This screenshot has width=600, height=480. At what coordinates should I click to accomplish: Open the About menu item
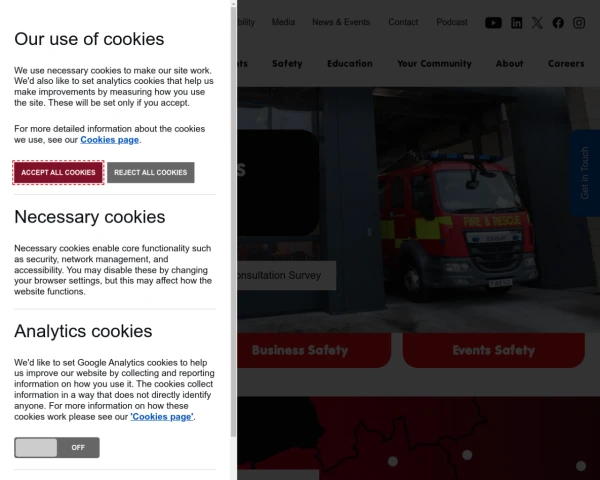[509, 64]
